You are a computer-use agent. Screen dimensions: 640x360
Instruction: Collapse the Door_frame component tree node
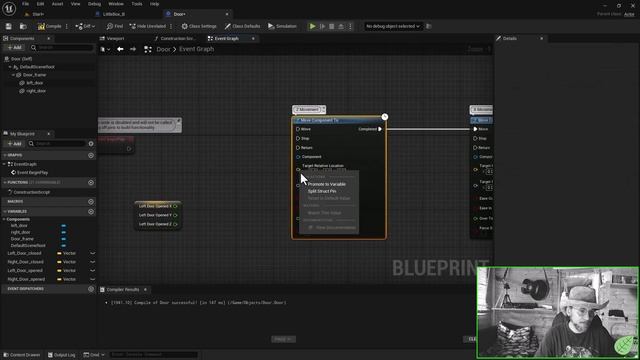click(x=13, y=75)
